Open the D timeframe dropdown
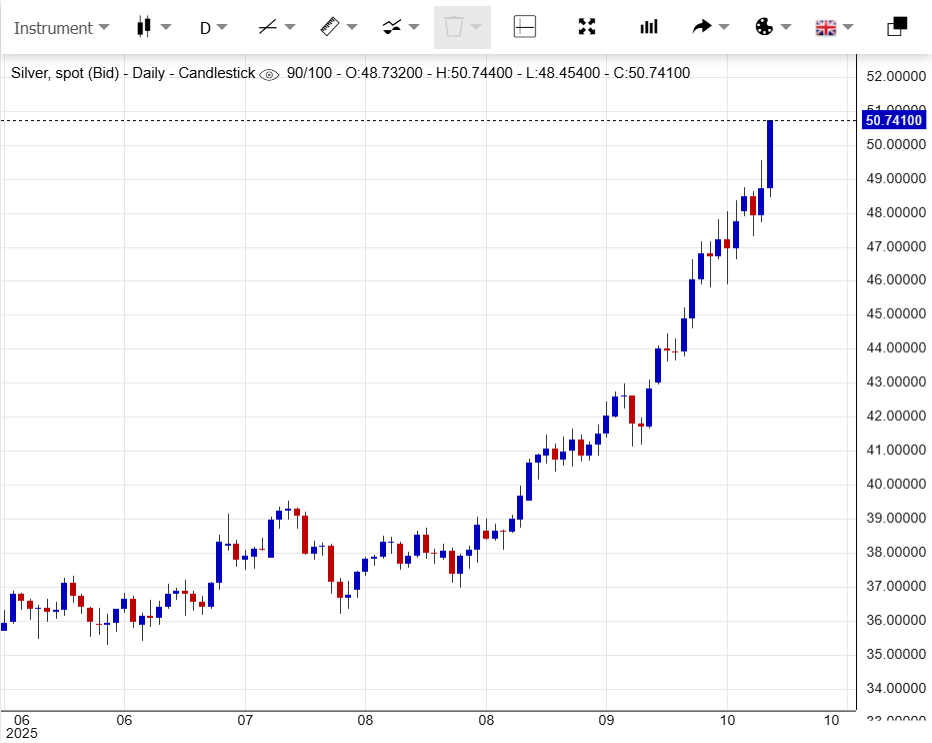The height and width of the screenshot is (743, 932). click(212, 28)
